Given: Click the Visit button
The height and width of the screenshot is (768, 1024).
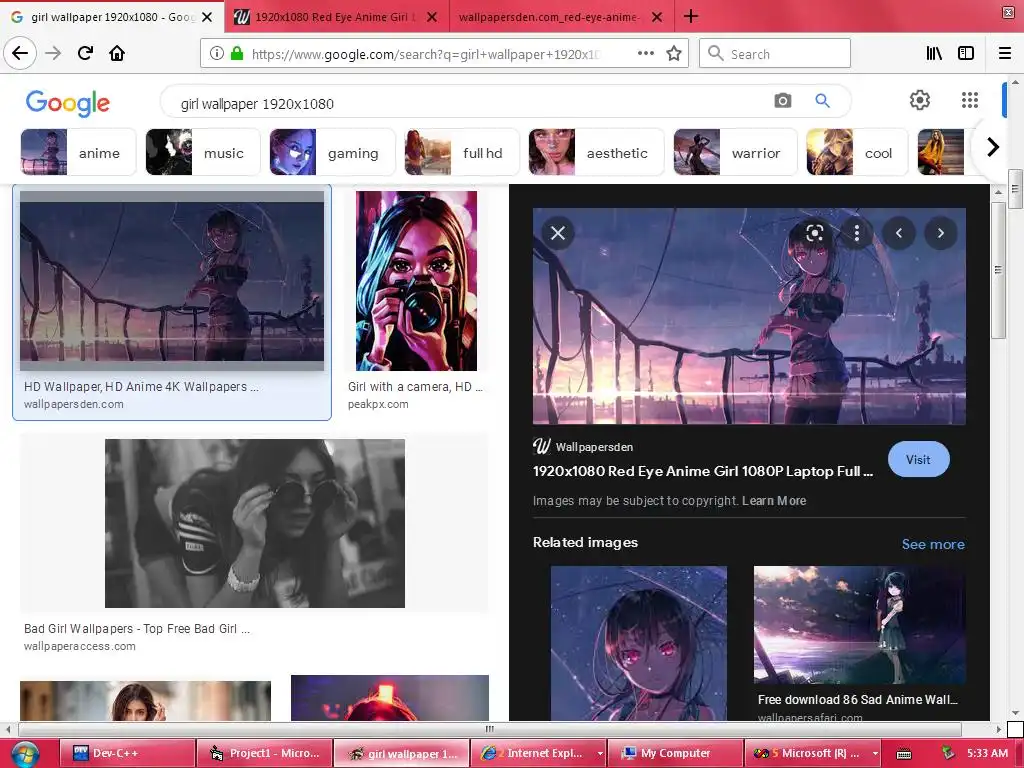Looking at the screenshot, I should click(918, 459).
